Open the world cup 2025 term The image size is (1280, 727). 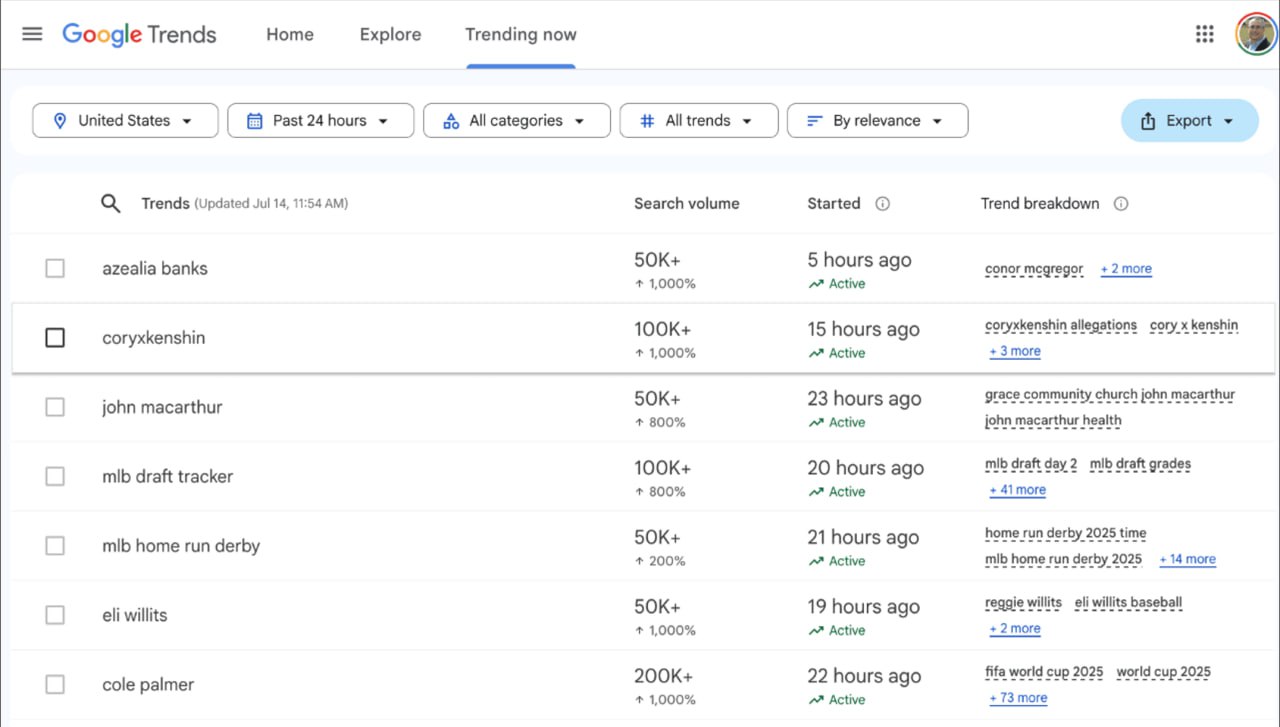[x=1163, y=672]
